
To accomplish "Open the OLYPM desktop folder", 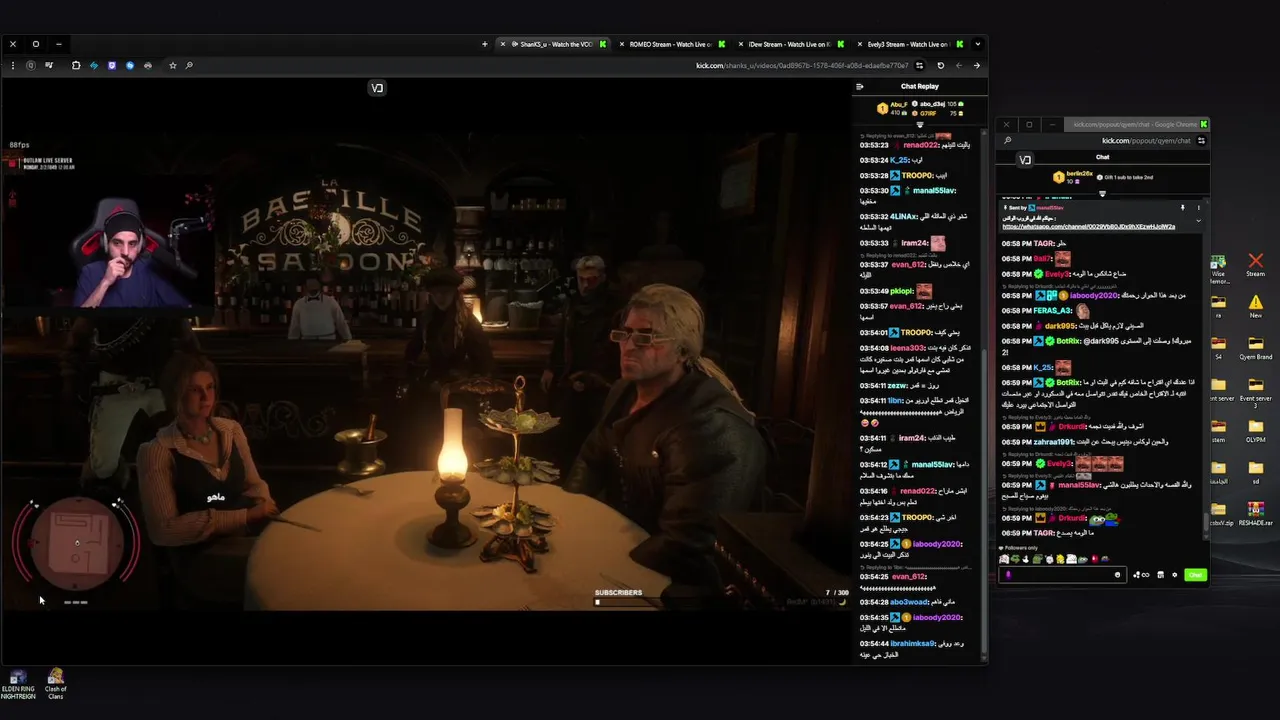I will (x=1255, y=430).
